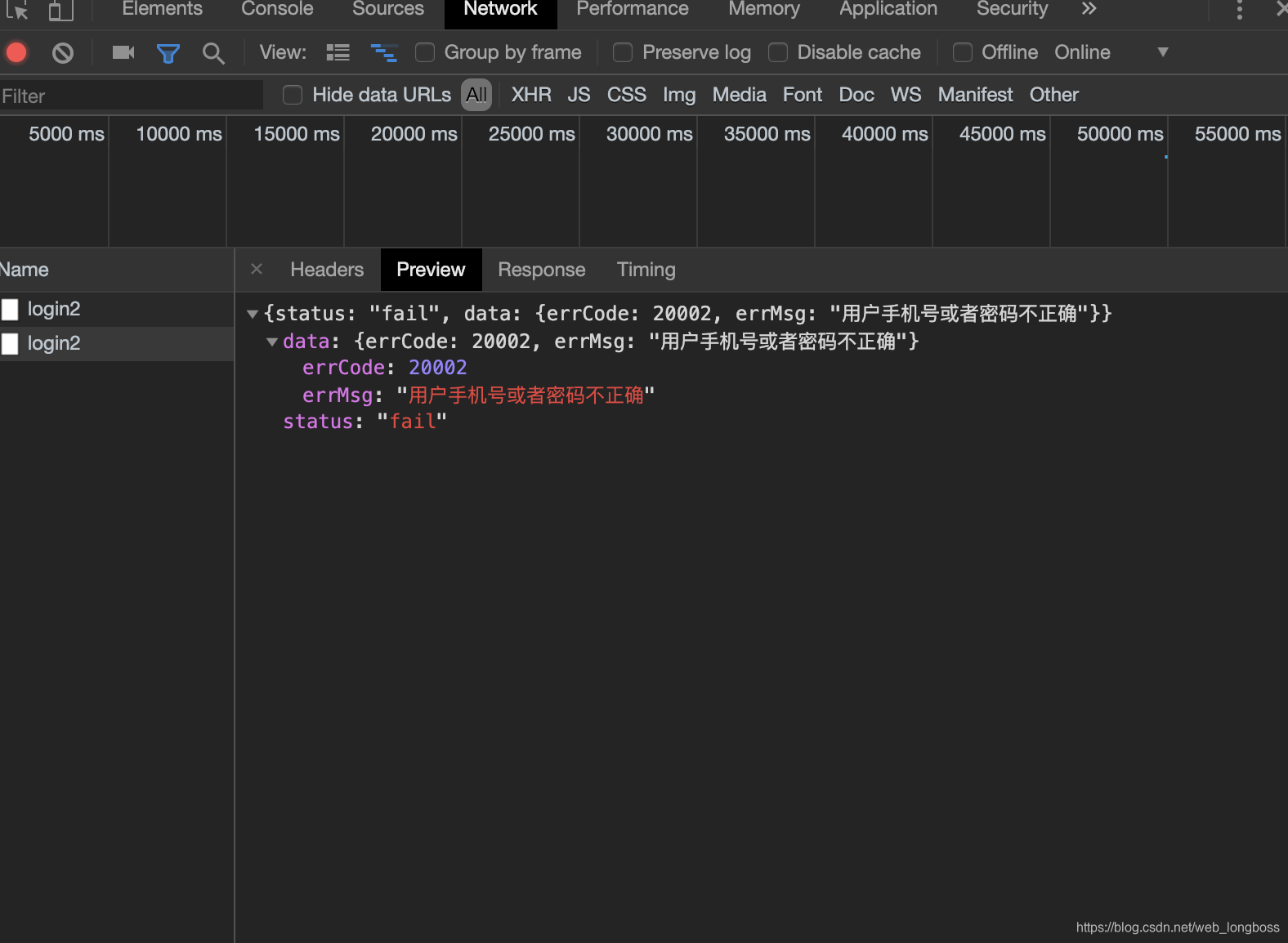Image resolution: width=1288 pixels, height=943 pixels.
Task: Click the 25000 ms timeline marker
Action: [531, 134]
